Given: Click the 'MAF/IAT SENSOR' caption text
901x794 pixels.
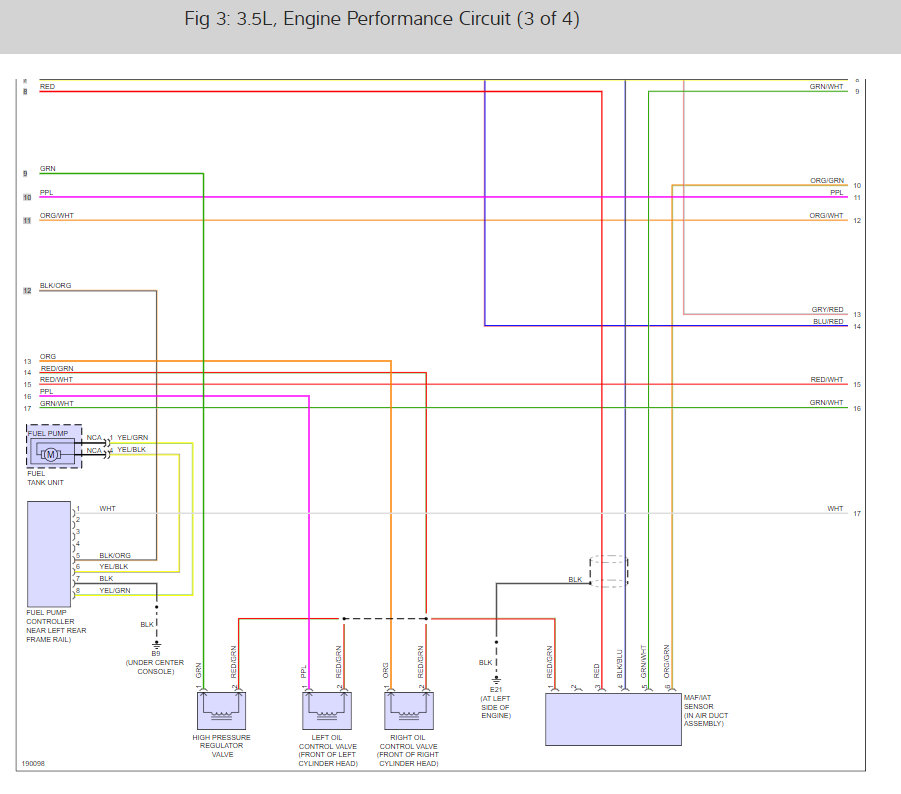Looking at the screenshot, I should pyautogui.click(x=706, y=711).
